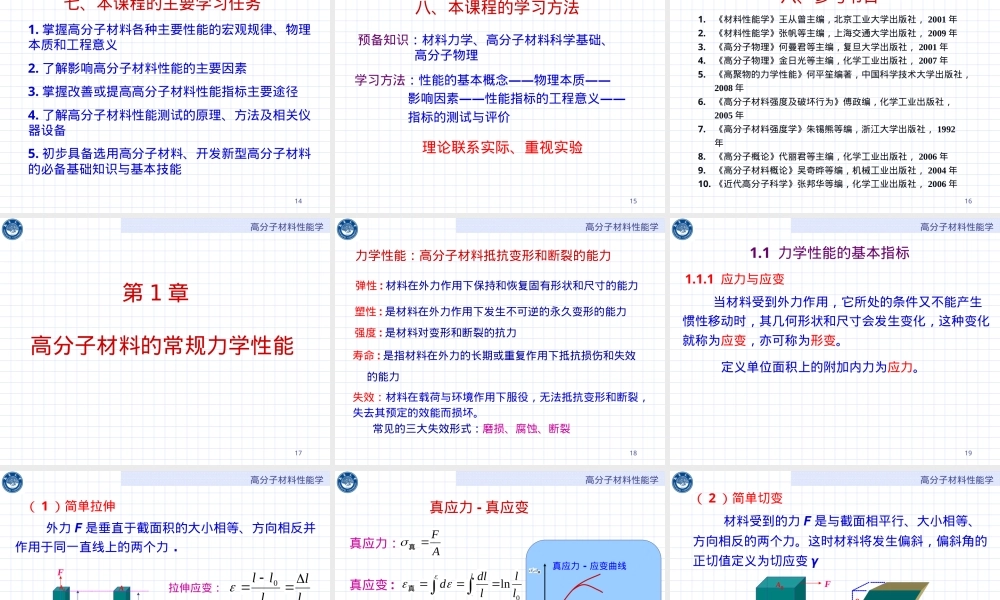1000x600 pixels.
Task: Click item 1. 掌握高分子材料各种主要性能的宏观规律
Action: click(x=170, y=37)
